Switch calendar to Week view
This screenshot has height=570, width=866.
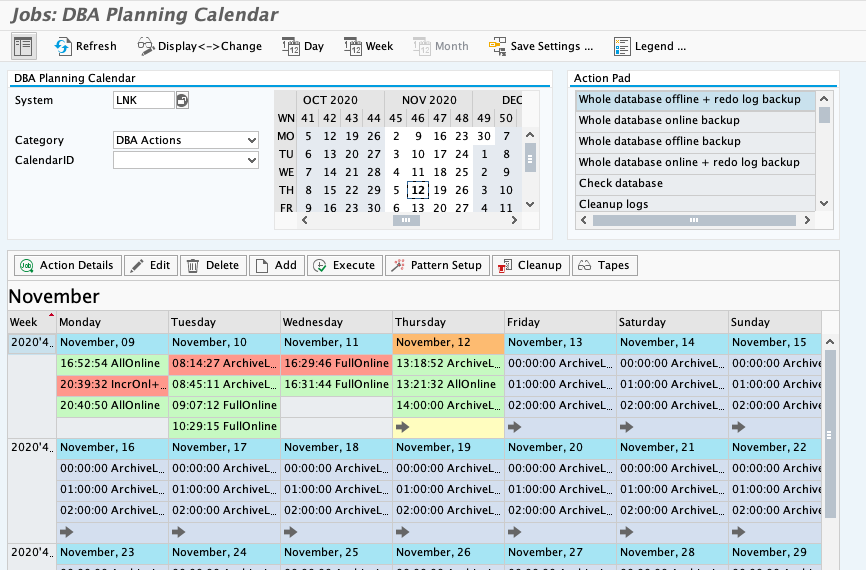368,46
